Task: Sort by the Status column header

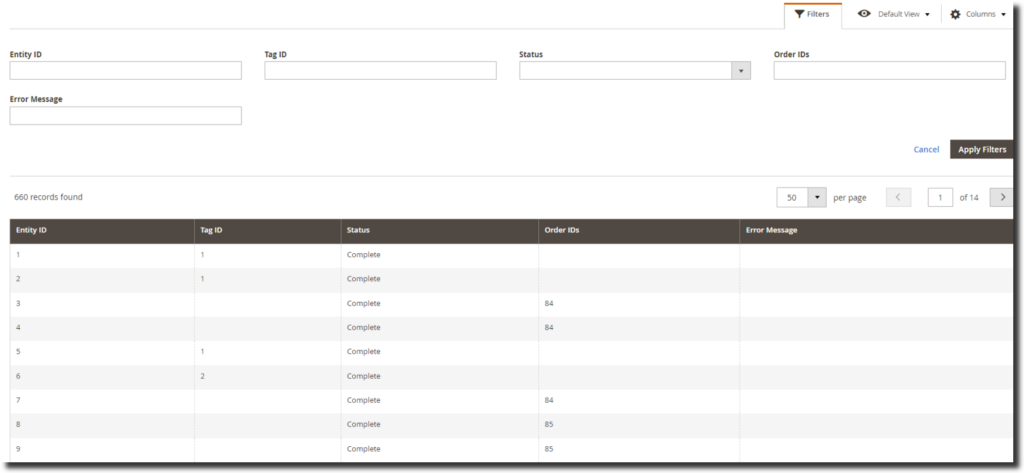Action: (x=358, y=230)
